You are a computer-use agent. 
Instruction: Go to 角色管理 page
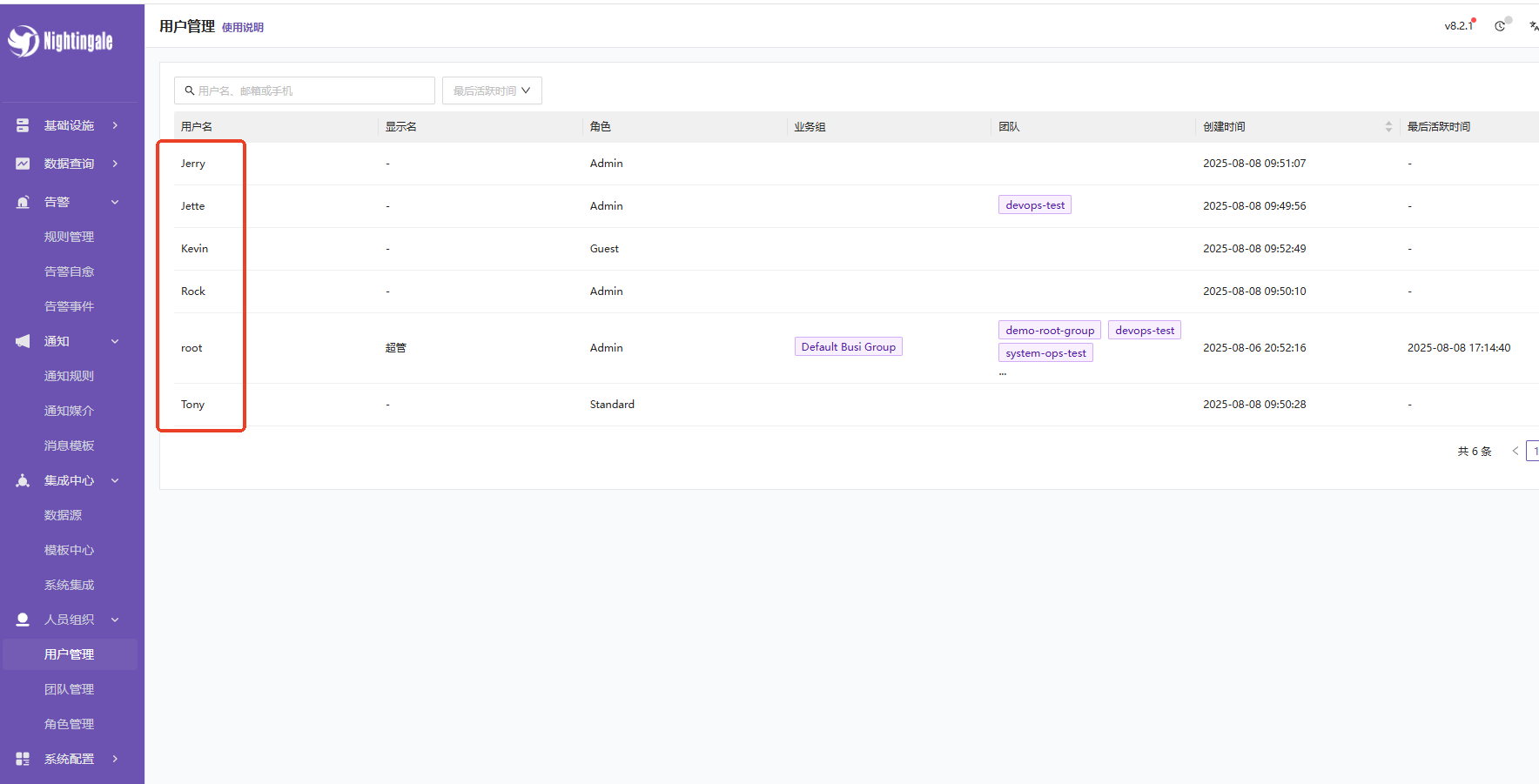point(69,724)
